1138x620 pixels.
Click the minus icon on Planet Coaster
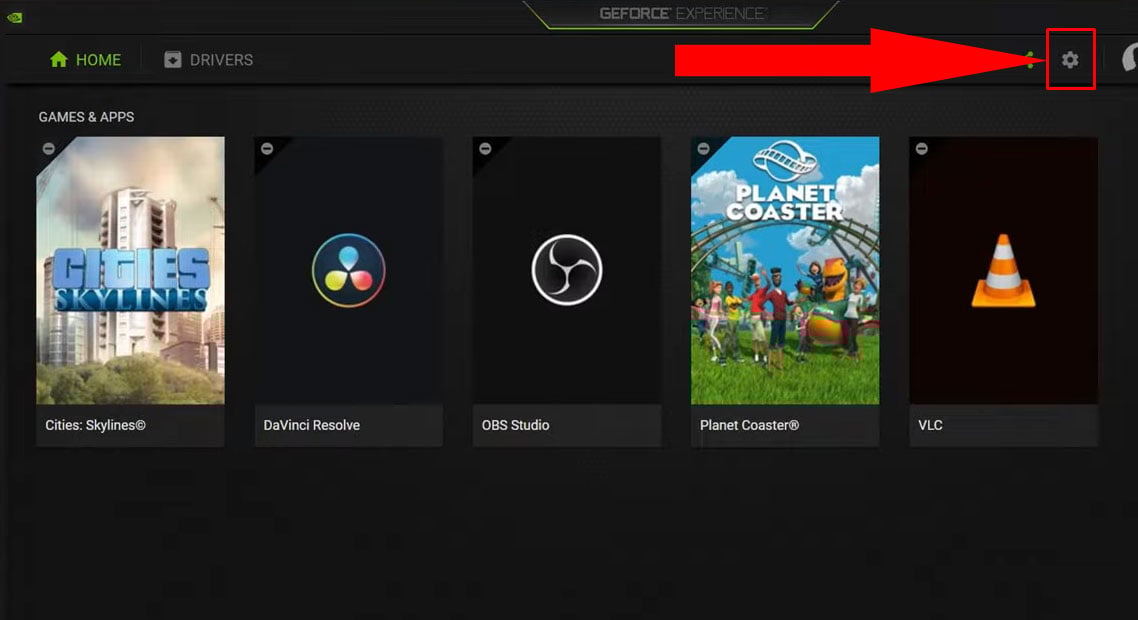pyautogui.click(x=703, y=149)
